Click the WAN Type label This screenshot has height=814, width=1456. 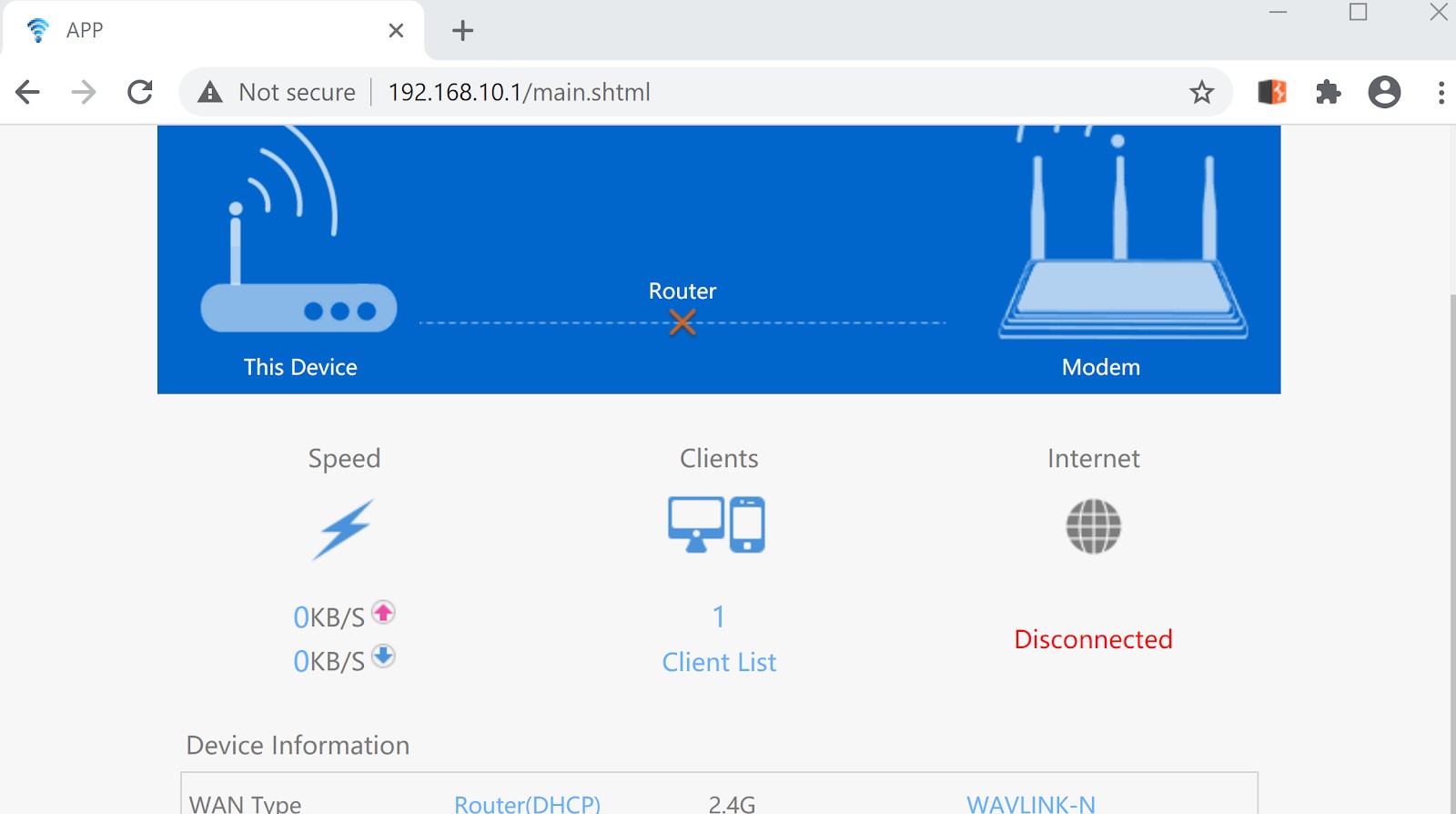245,804
